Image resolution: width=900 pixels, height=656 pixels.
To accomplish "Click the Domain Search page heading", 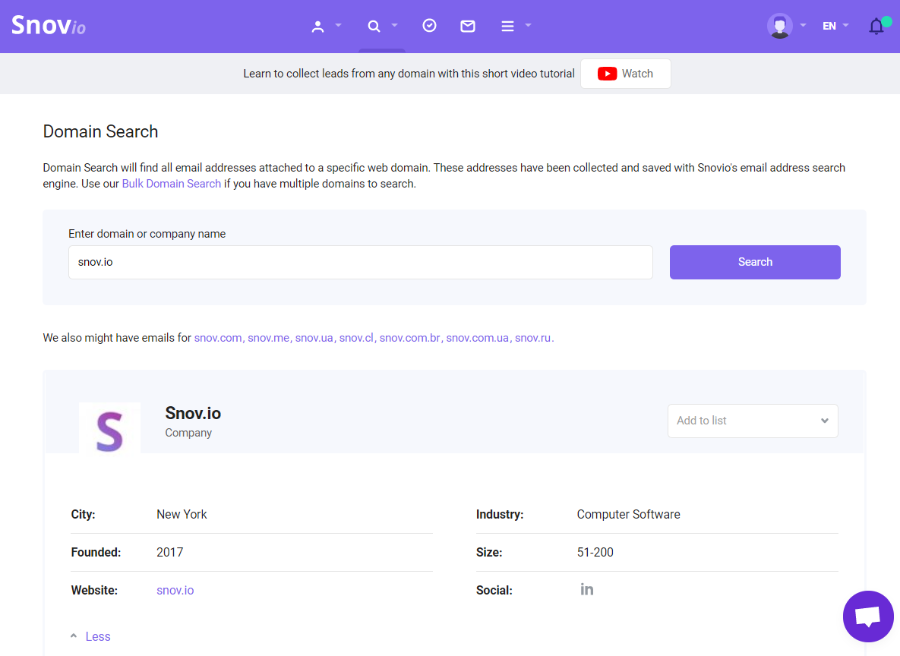I will [100, 131].
